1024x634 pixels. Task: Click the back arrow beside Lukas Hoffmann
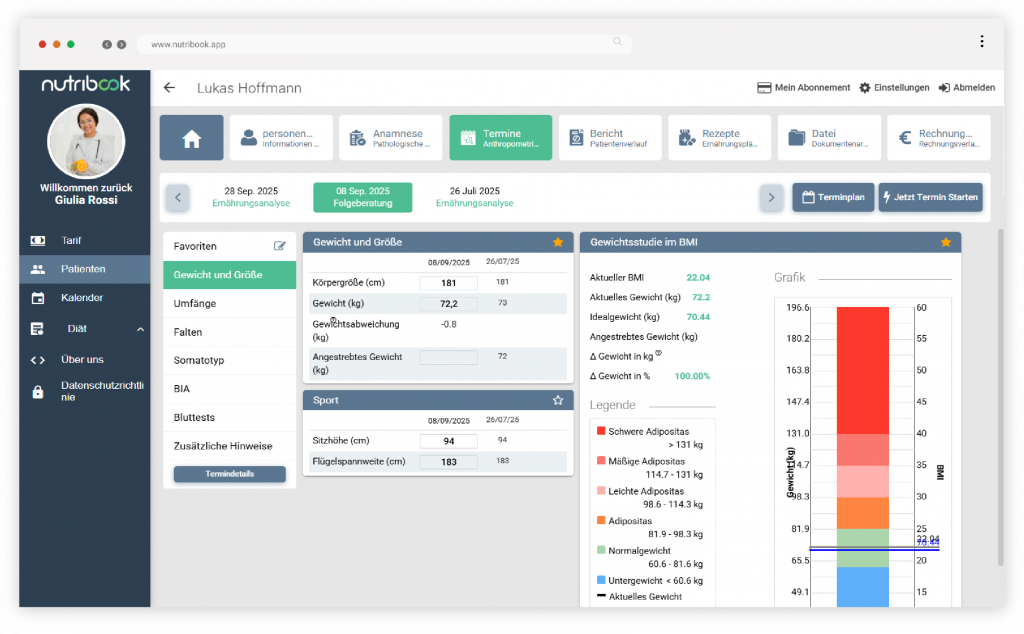(x=169, y=88)
